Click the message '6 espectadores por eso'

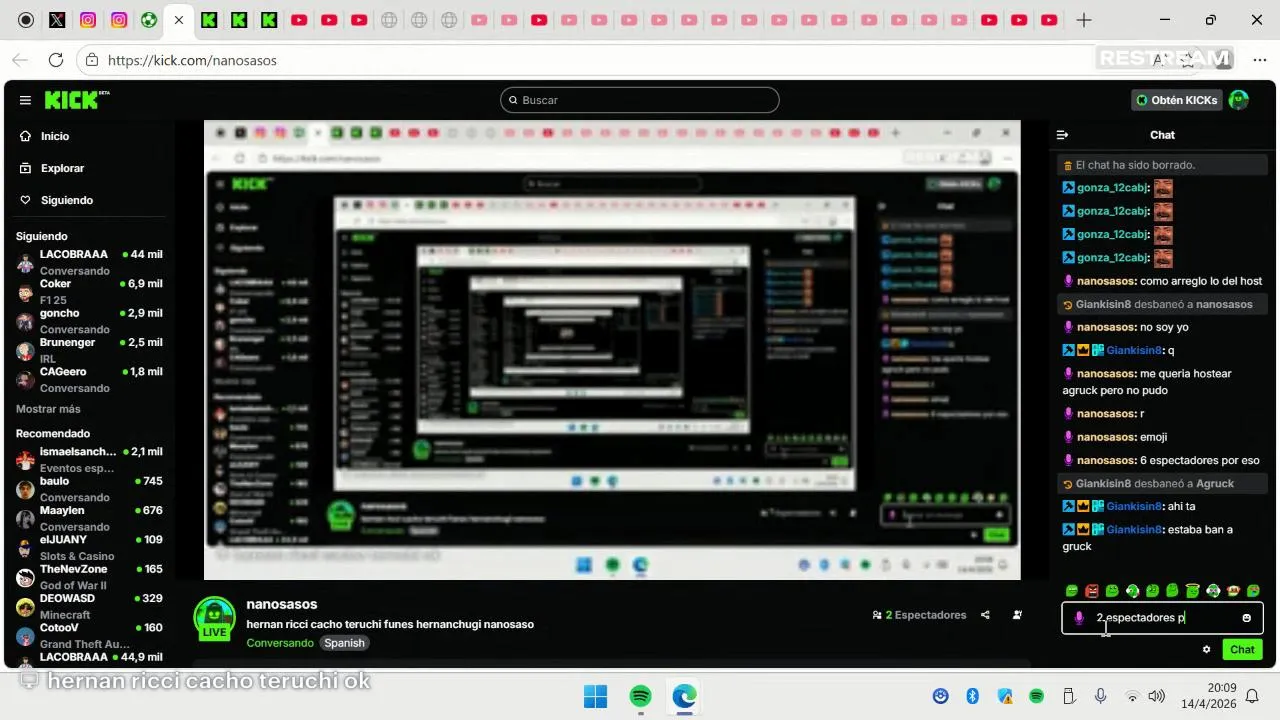[x=1162, y=460]
